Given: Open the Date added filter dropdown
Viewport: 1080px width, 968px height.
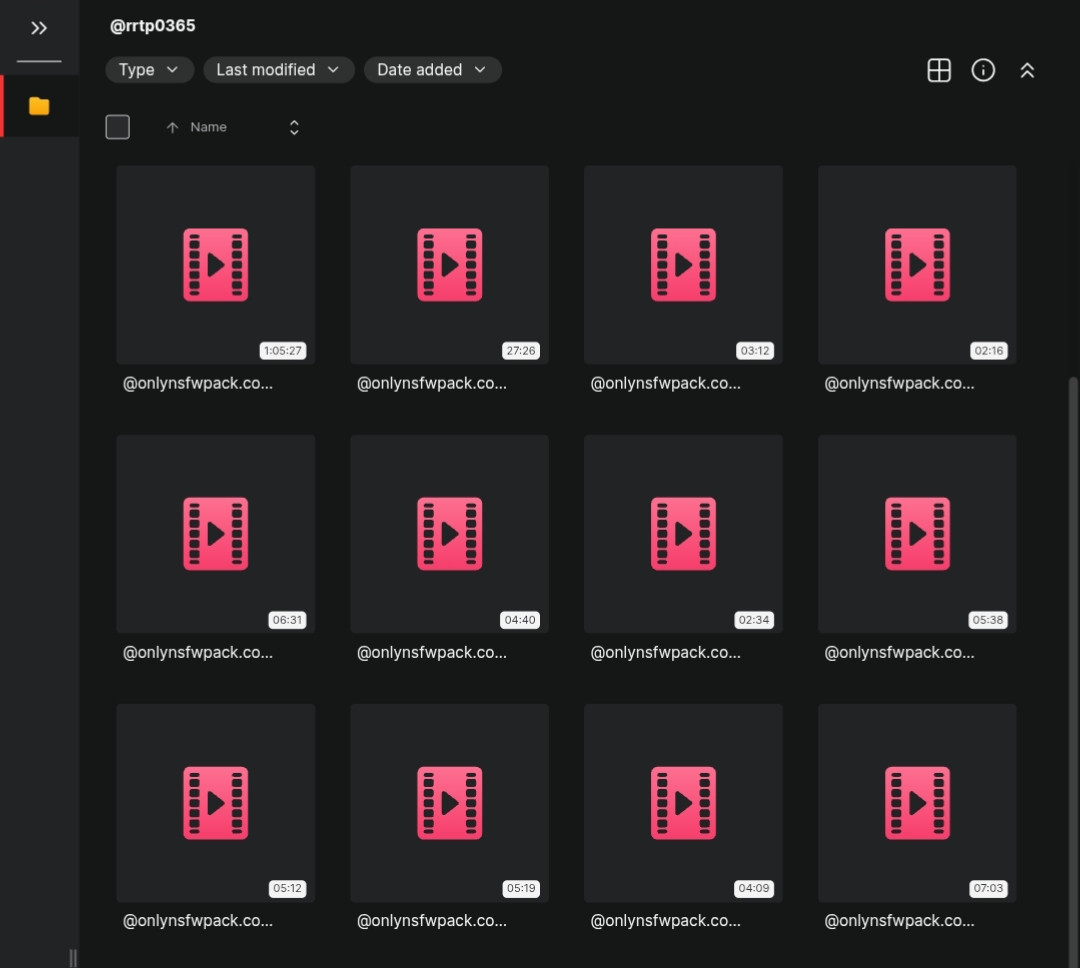Looking at the screenshot, I should tap(433, 70).
